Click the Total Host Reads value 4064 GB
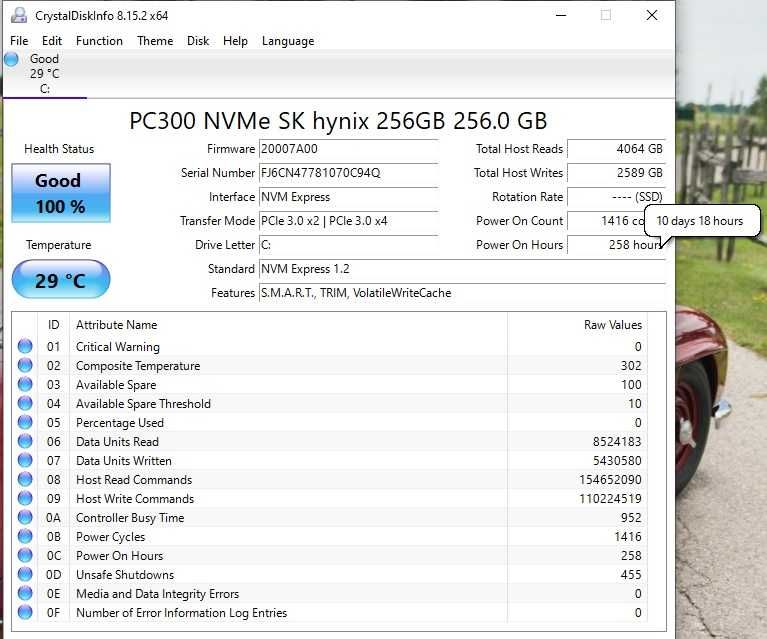Screen dimensions: 767x639 pos(616,149)
